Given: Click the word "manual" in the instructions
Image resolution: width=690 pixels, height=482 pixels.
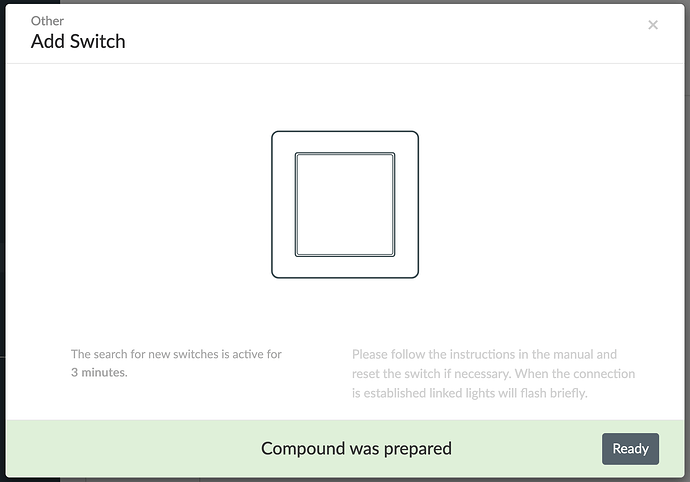Looking at the screenshot, I should 596,354.
